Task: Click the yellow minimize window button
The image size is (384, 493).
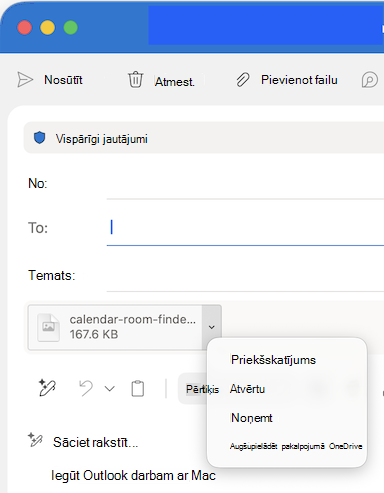Action: tap(47, 28)
